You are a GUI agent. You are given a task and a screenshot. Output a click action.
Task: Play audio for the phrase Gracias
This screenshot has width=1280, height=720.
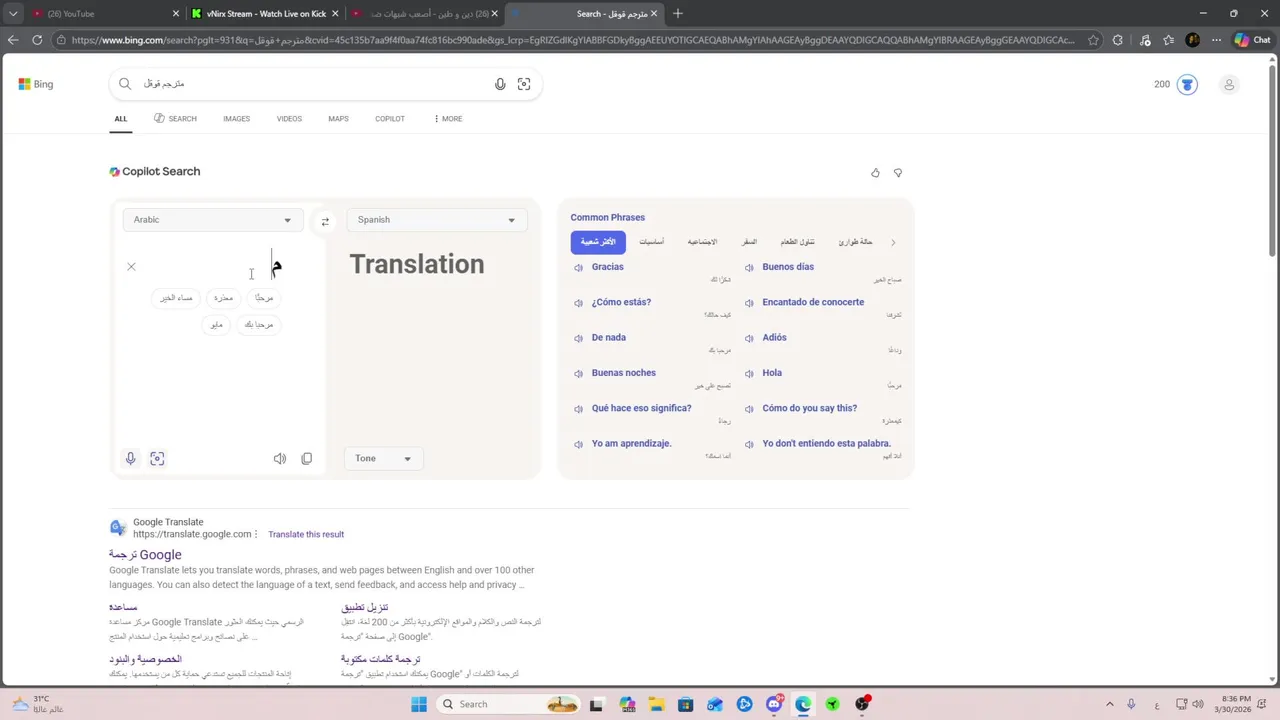pyautogui.click(x=578, y=268)
